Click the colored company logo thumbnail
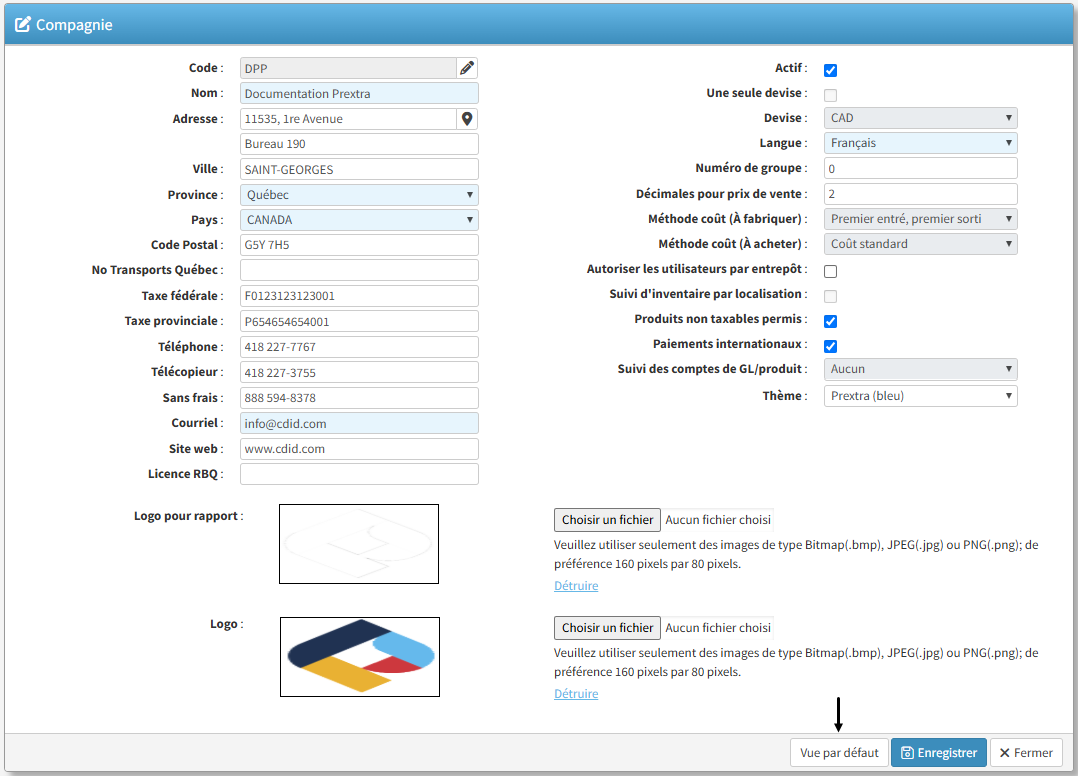Screen dimensions: 1078x776 tap(359, 656)
